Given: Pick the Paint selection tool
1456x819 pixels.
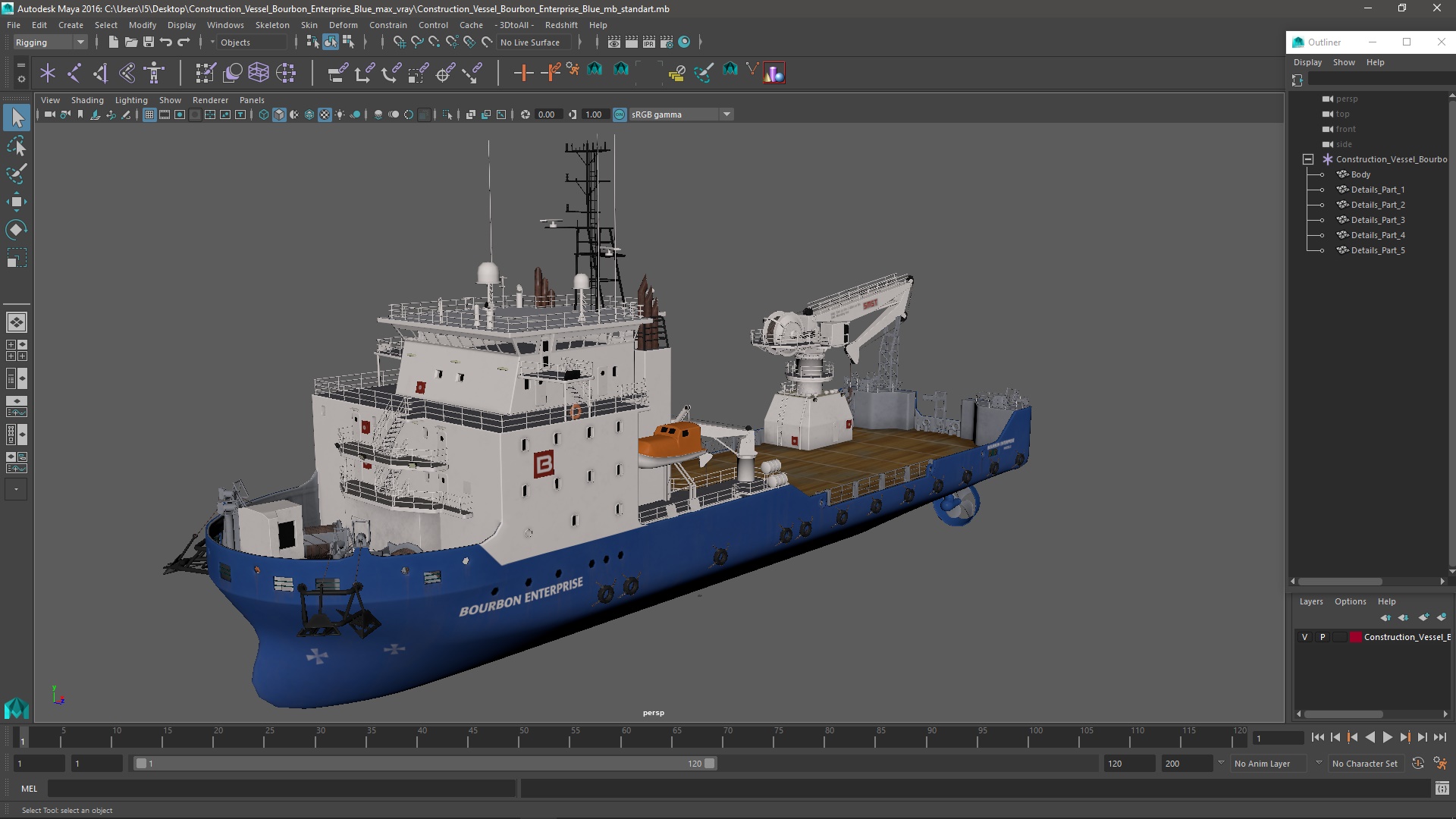Looking at the screenshot, I should (17, 174).
